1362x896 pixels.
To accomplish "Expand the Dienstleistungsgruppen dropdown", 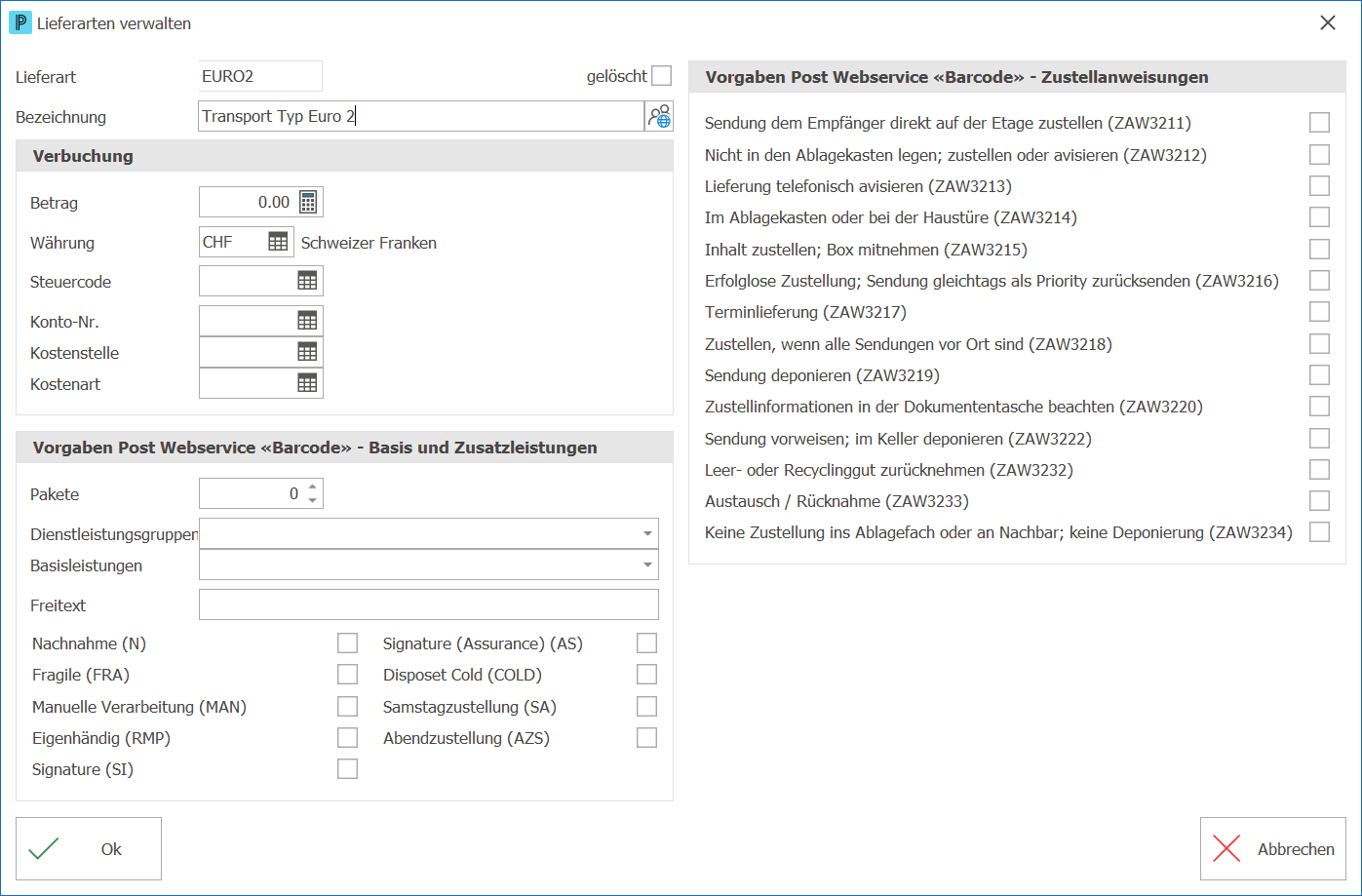I will [x=647, y=533].
